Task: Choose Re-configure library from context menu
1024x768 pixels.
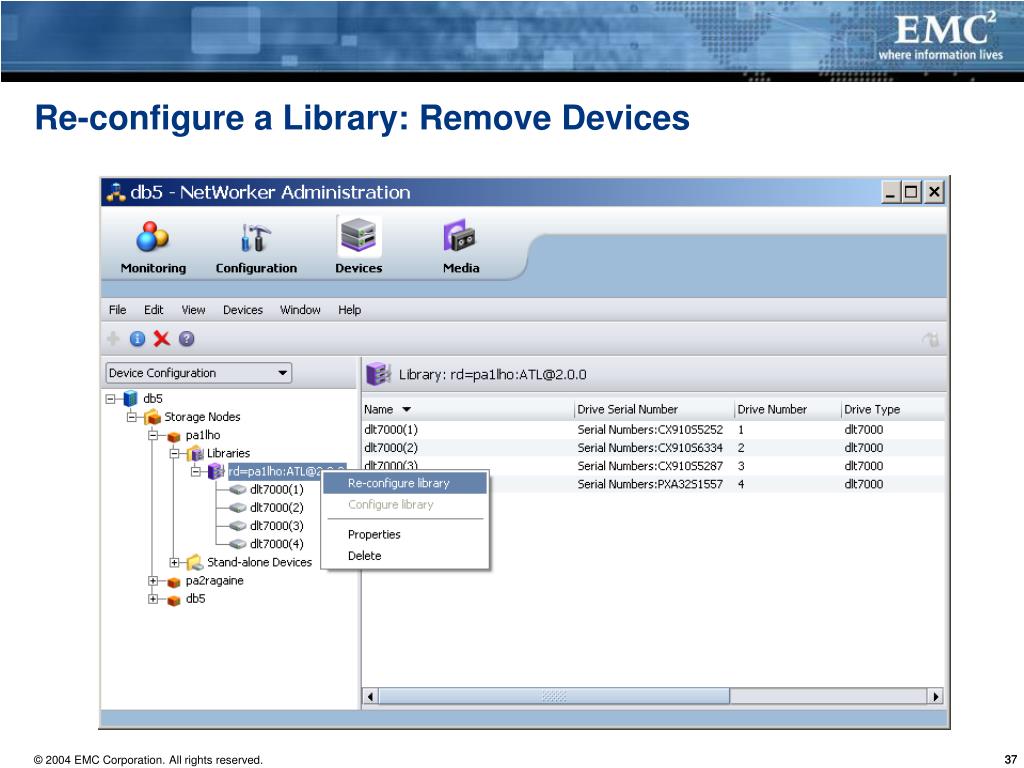Action: click(x=406, y=483)
